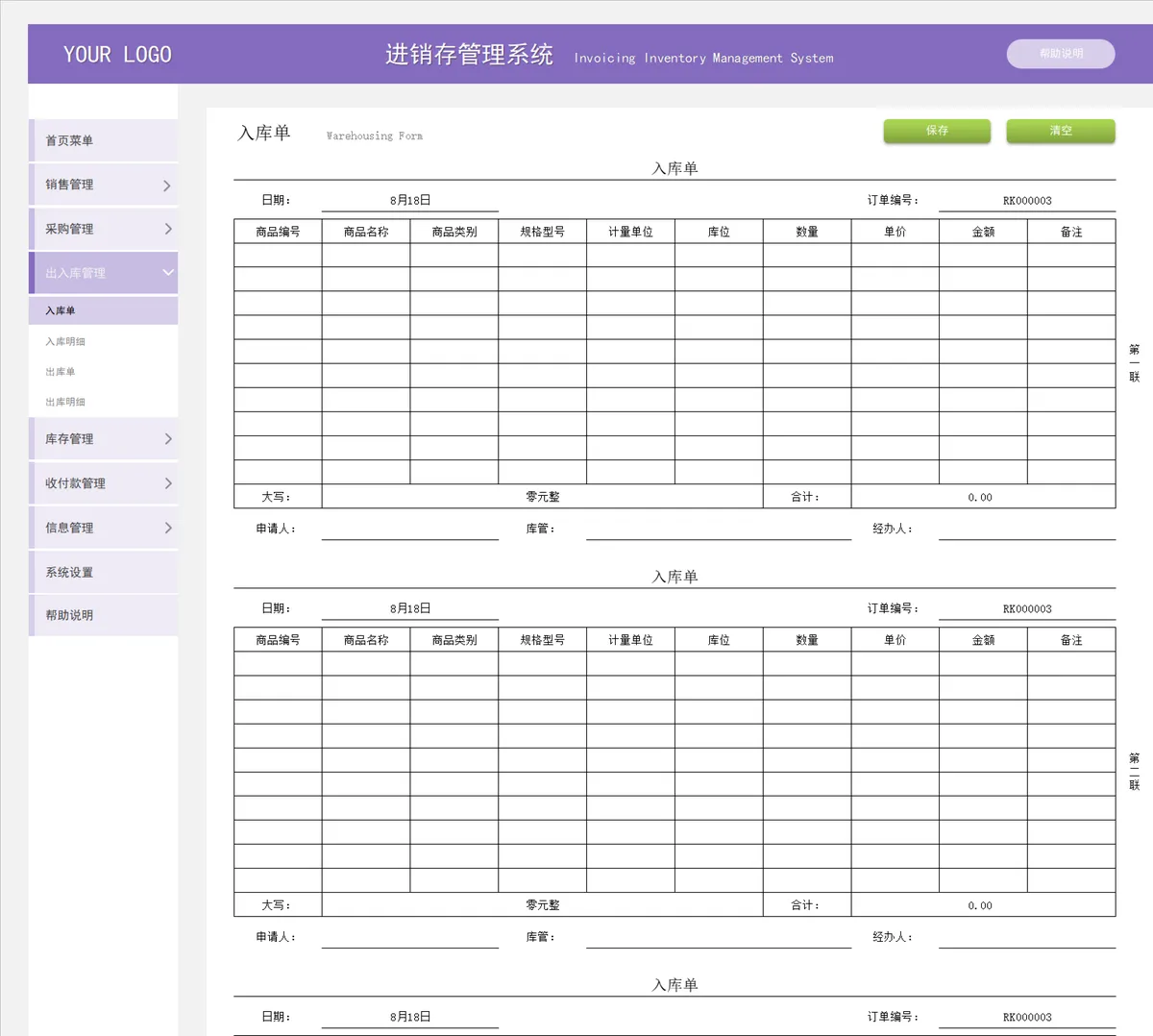Collapse the 出入库管理 chevron arrow
Image resolution: width=1153 pixels, height=1036 pixels.
(x=168, y=273)
